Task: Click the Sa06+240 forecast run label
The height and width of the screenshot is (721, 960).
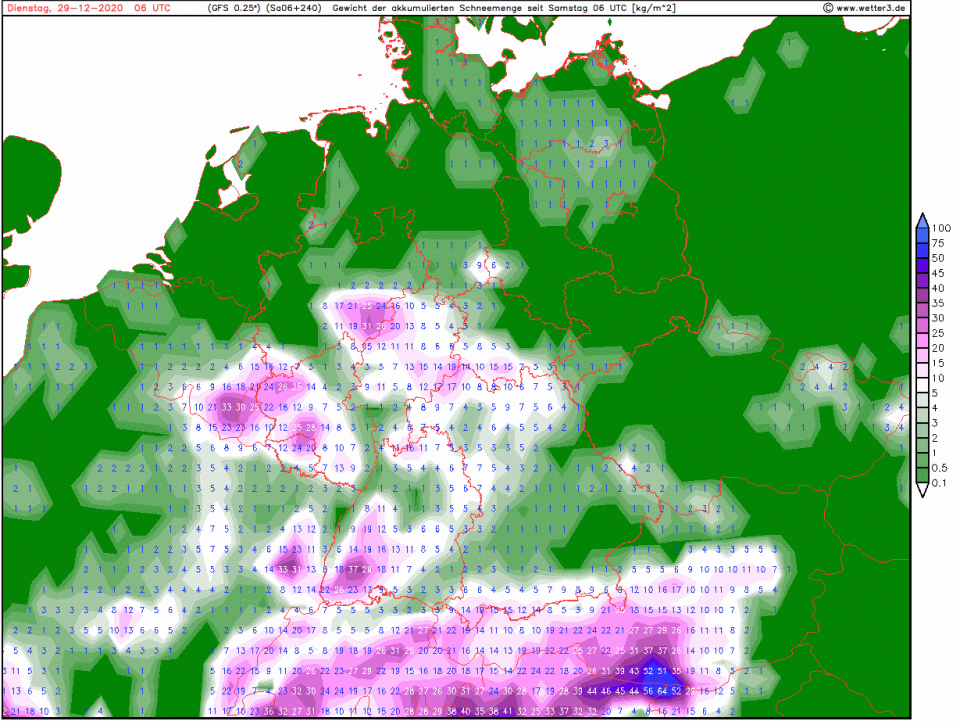Action: (294, 8)
